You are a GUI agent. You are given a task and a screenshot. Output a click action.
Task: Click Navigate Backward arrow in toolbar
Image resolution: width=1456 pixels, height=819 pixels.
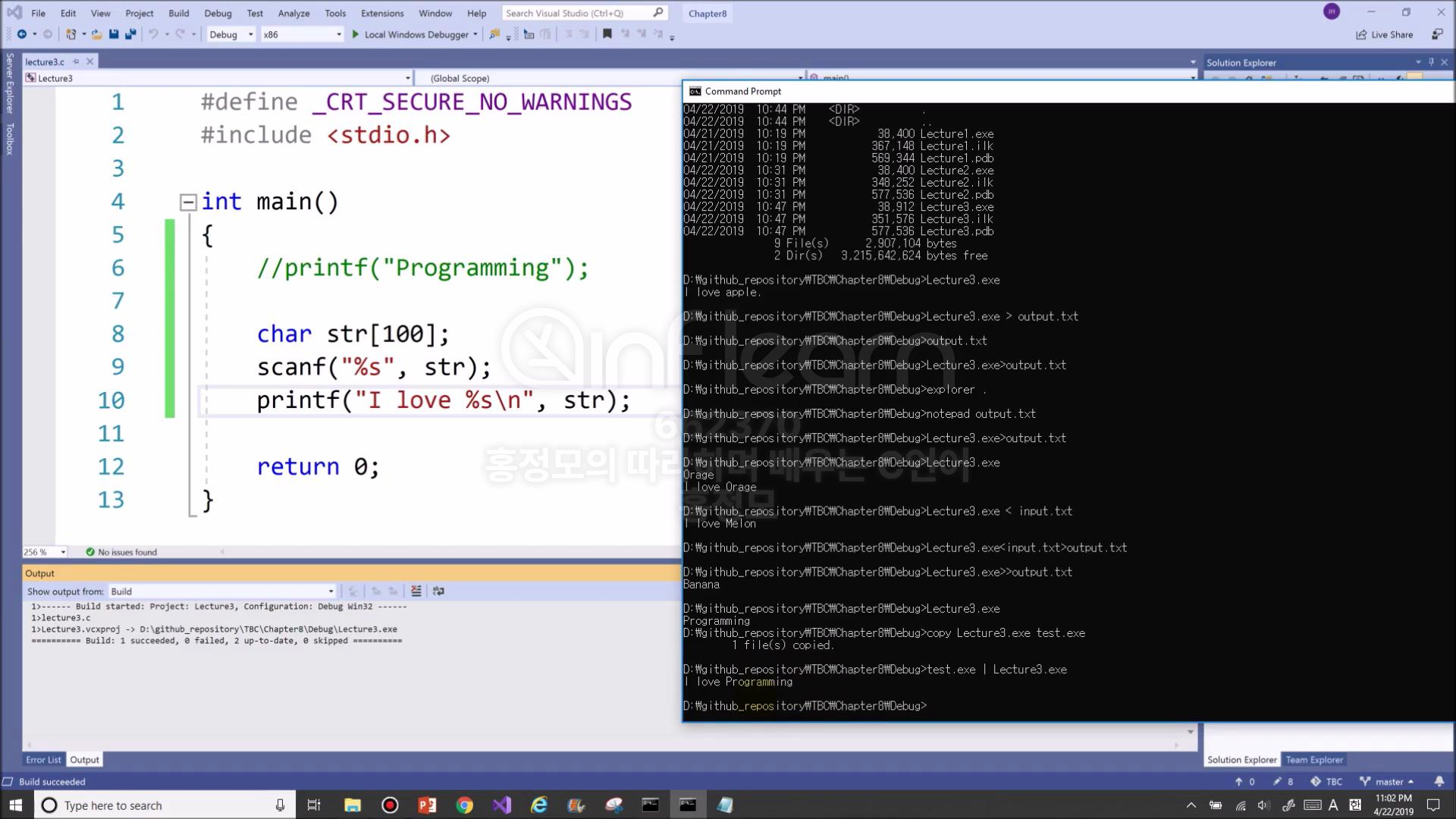pos(21,34)
